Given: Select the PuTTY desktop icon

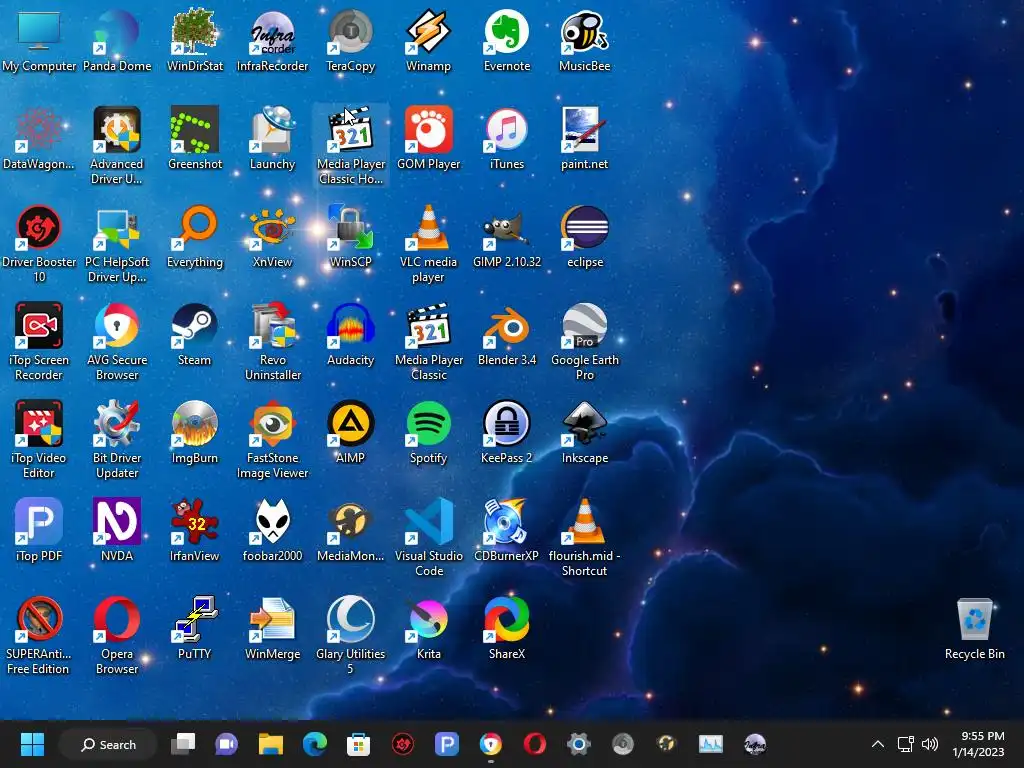Looking at the screenshot, I should (x=195, y=619).
